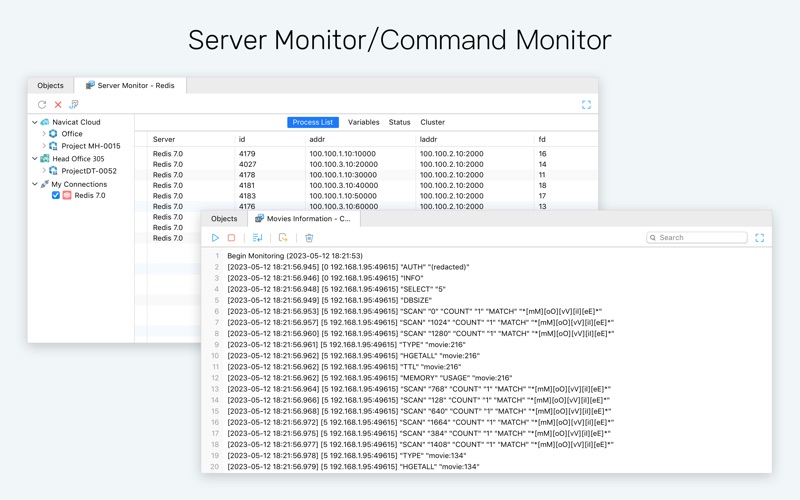Screen dimensions: 800x500
Task: Select Head Office 305 in the tree
Action: pos(78,159)
